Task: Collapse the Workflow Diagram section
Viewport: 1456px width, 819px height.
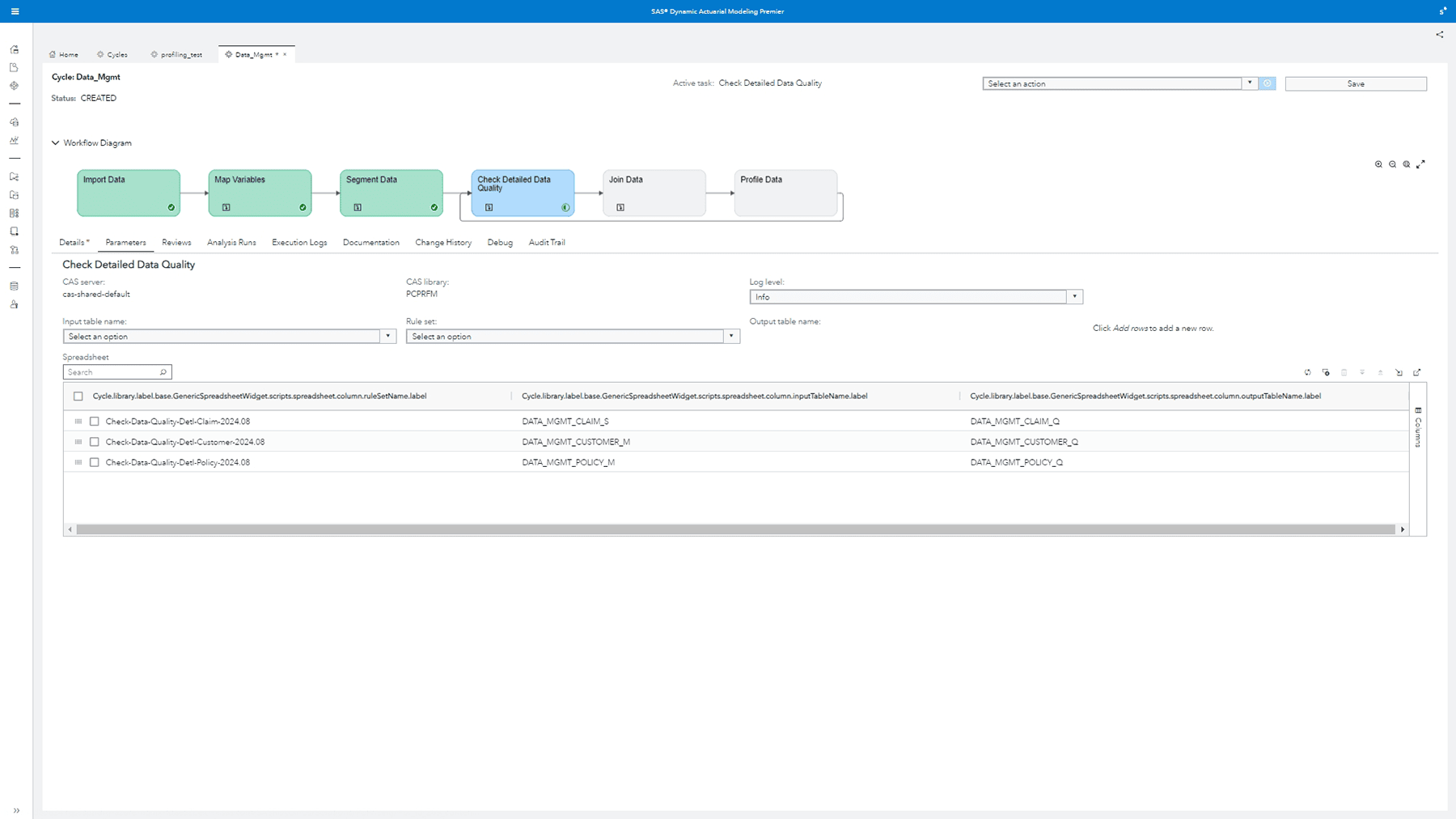Action: (x=56, y=143)
